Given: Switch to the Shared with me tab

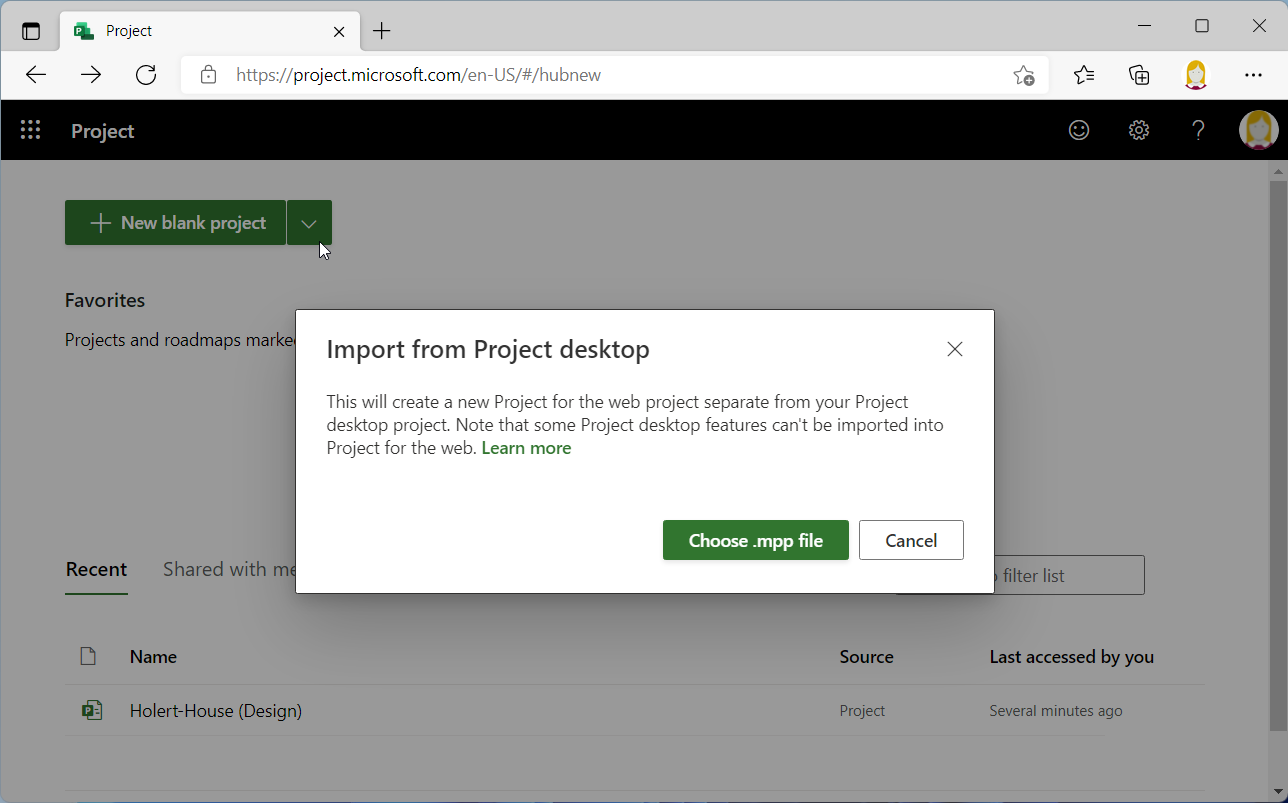Looking at the screenshot, I should (x=230, y=569).
